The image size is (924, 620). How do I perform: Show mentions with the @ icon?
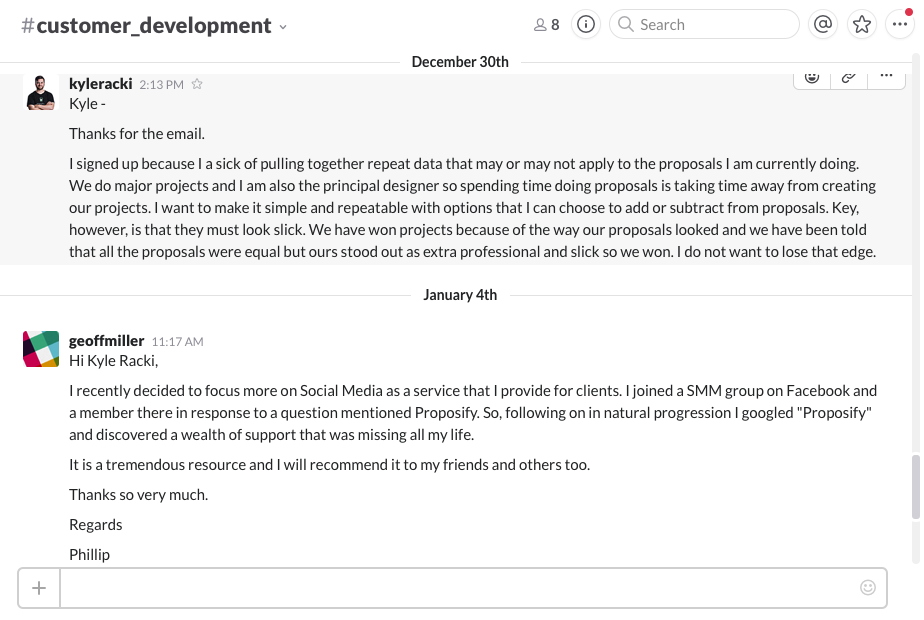[x=823, y=25]
